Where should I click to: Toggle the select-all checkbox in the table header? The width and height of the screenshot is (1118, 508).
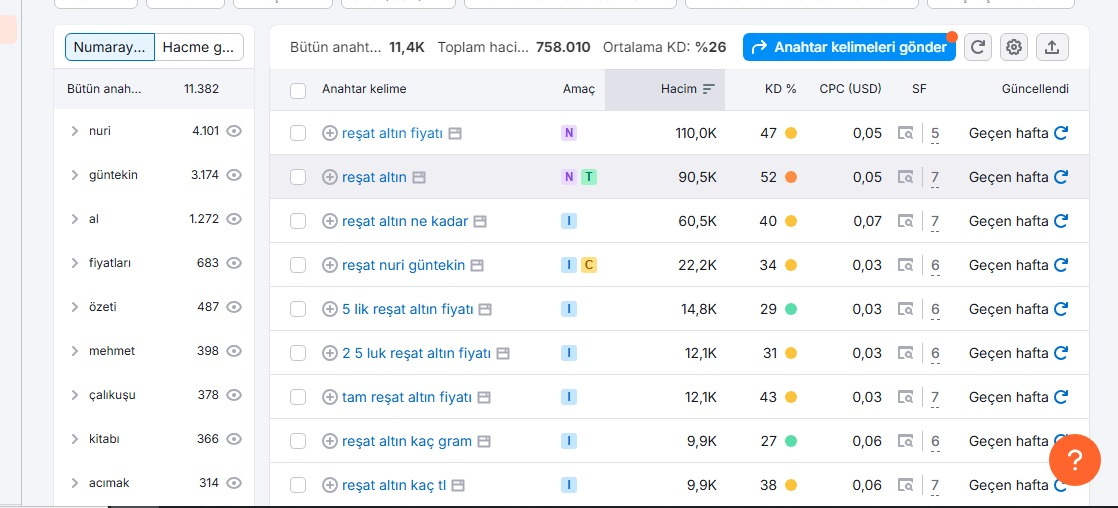[298, 90]
